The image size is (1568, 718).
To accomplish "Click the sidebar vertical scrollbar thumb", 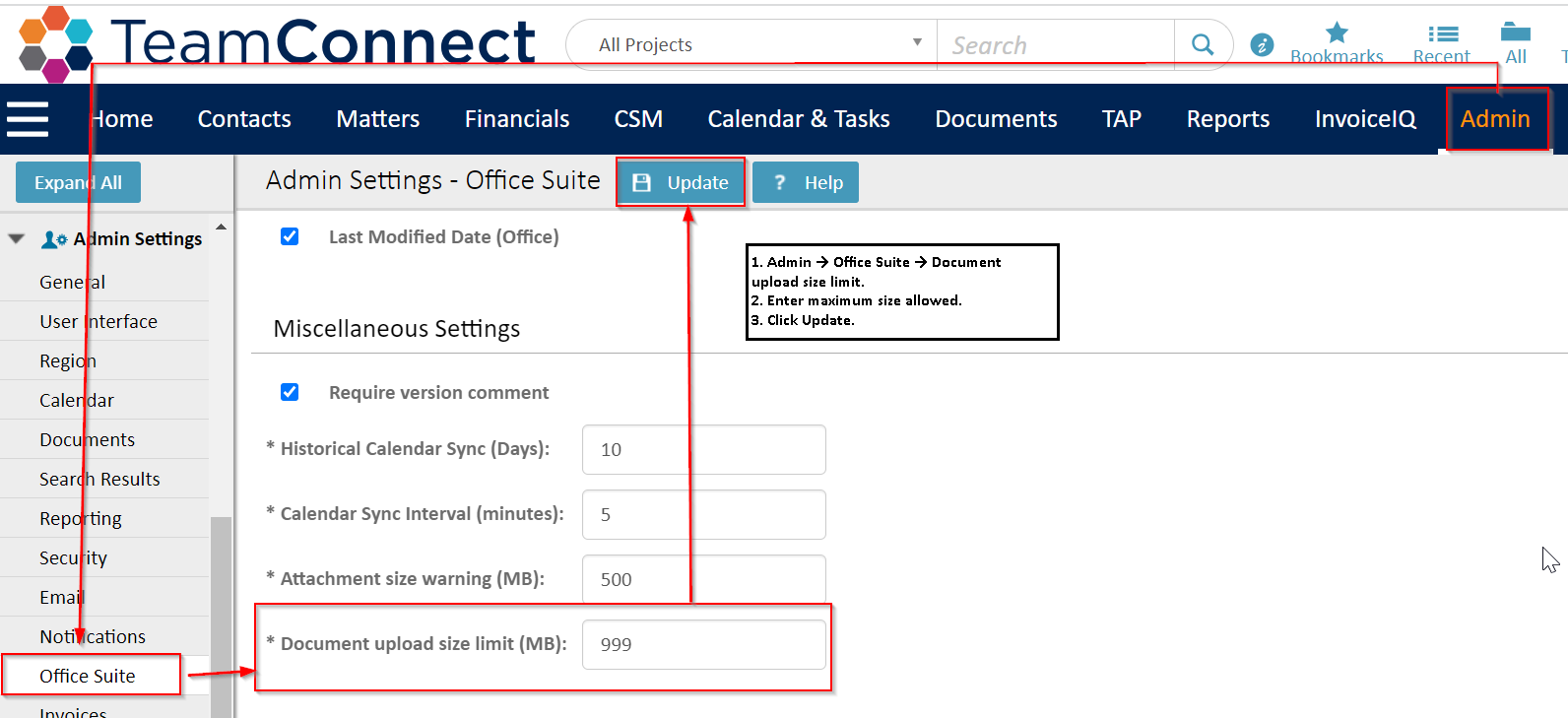I will (221, 617).
